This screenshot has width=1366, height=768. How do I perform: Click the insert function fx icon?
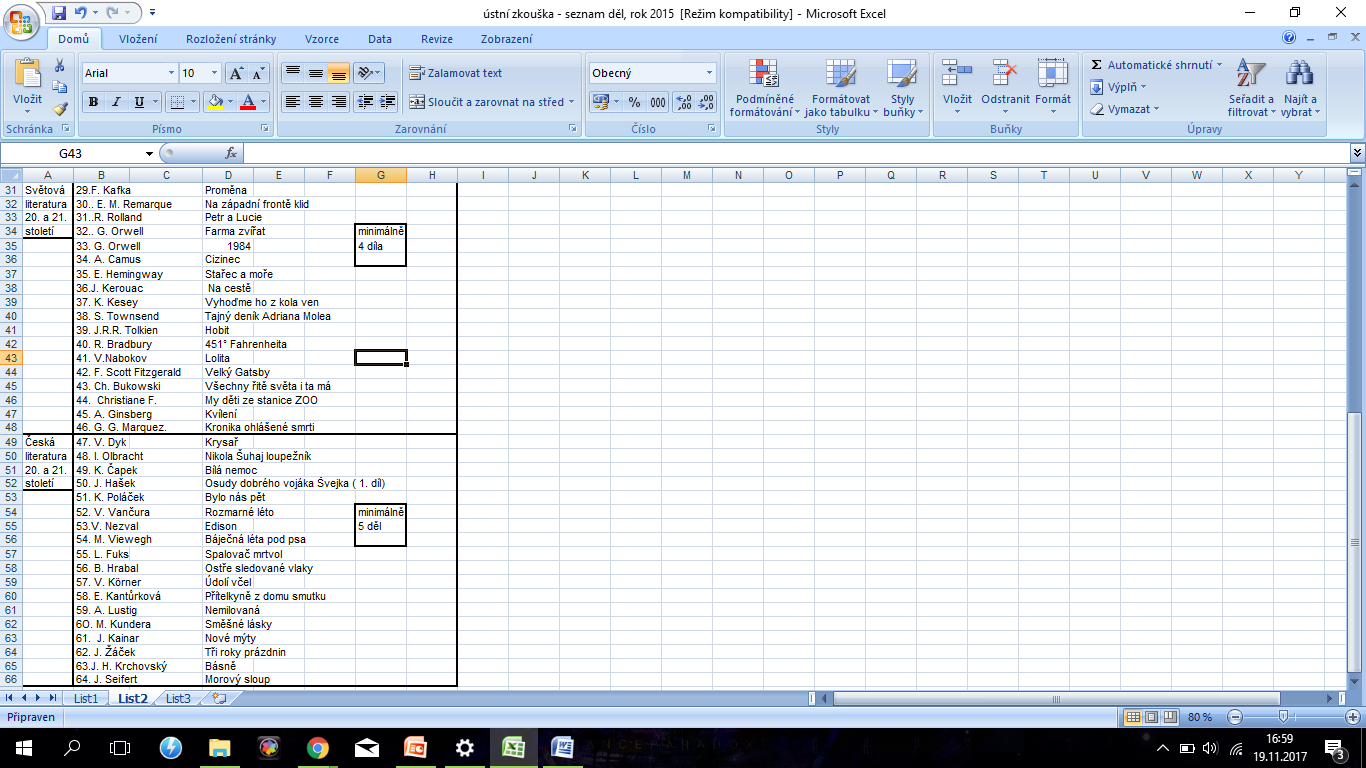pyautogui.click(x=231, y=153)
